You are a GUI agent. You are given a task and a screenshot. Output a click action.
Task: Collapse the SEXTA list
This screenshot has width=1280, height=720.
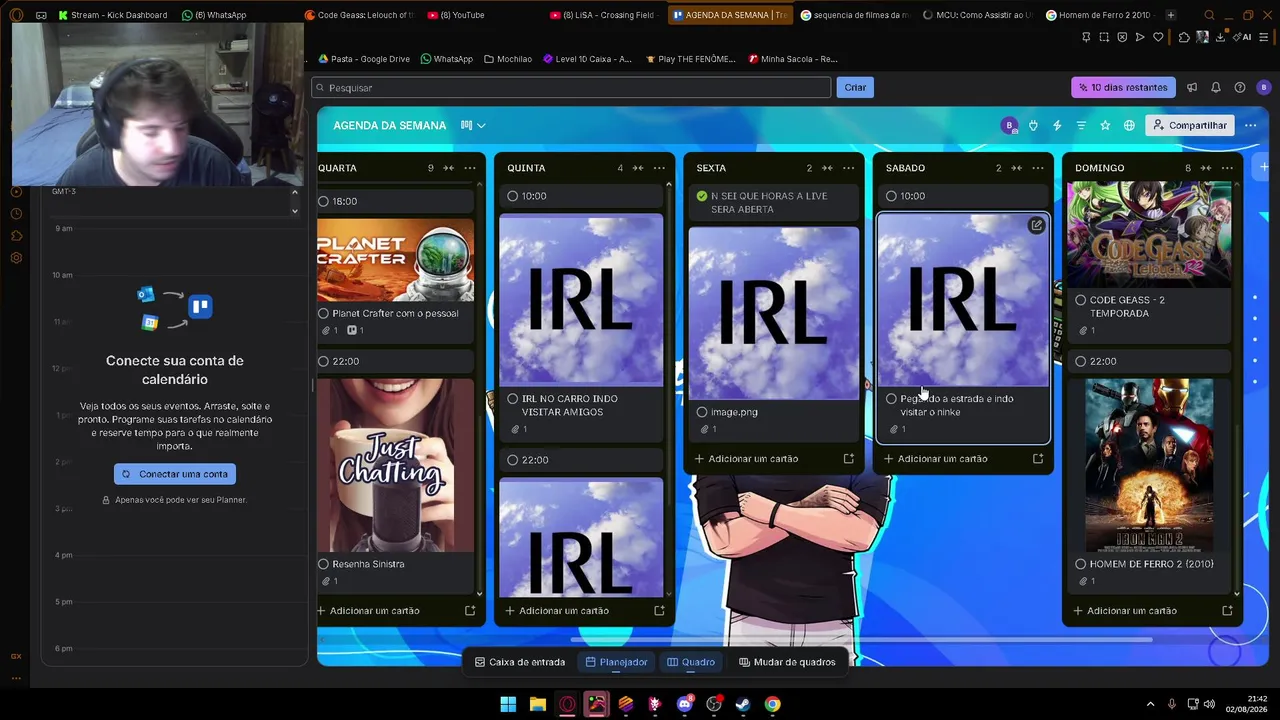pos(826,168)
